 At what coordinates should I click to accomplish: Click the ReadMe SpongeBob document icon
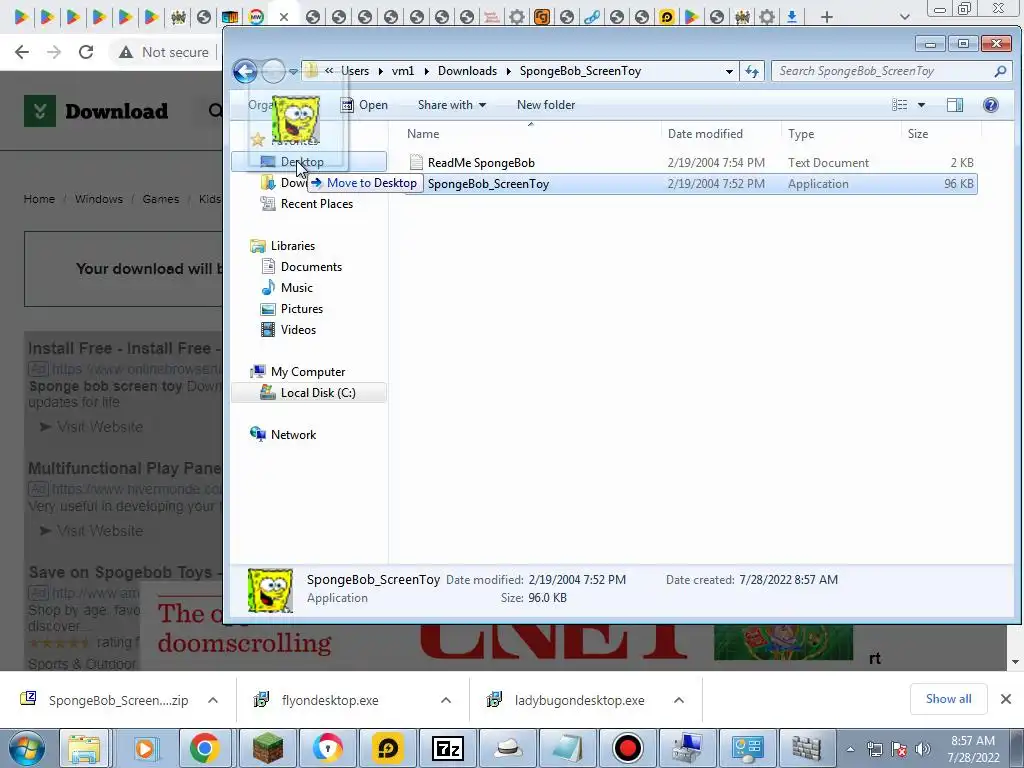(x=416, y=163)
